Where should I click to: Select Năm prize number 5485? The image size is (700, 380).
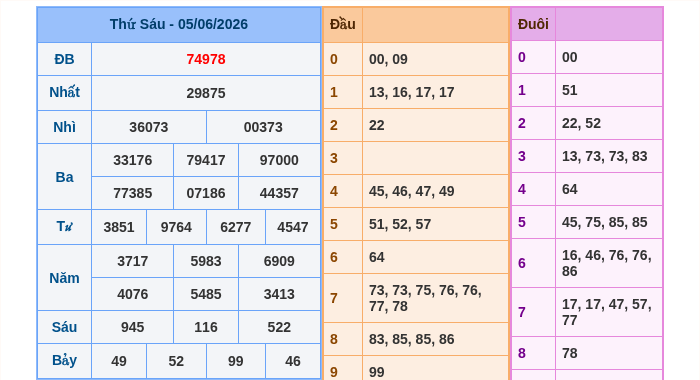click(x=206, y=294)
